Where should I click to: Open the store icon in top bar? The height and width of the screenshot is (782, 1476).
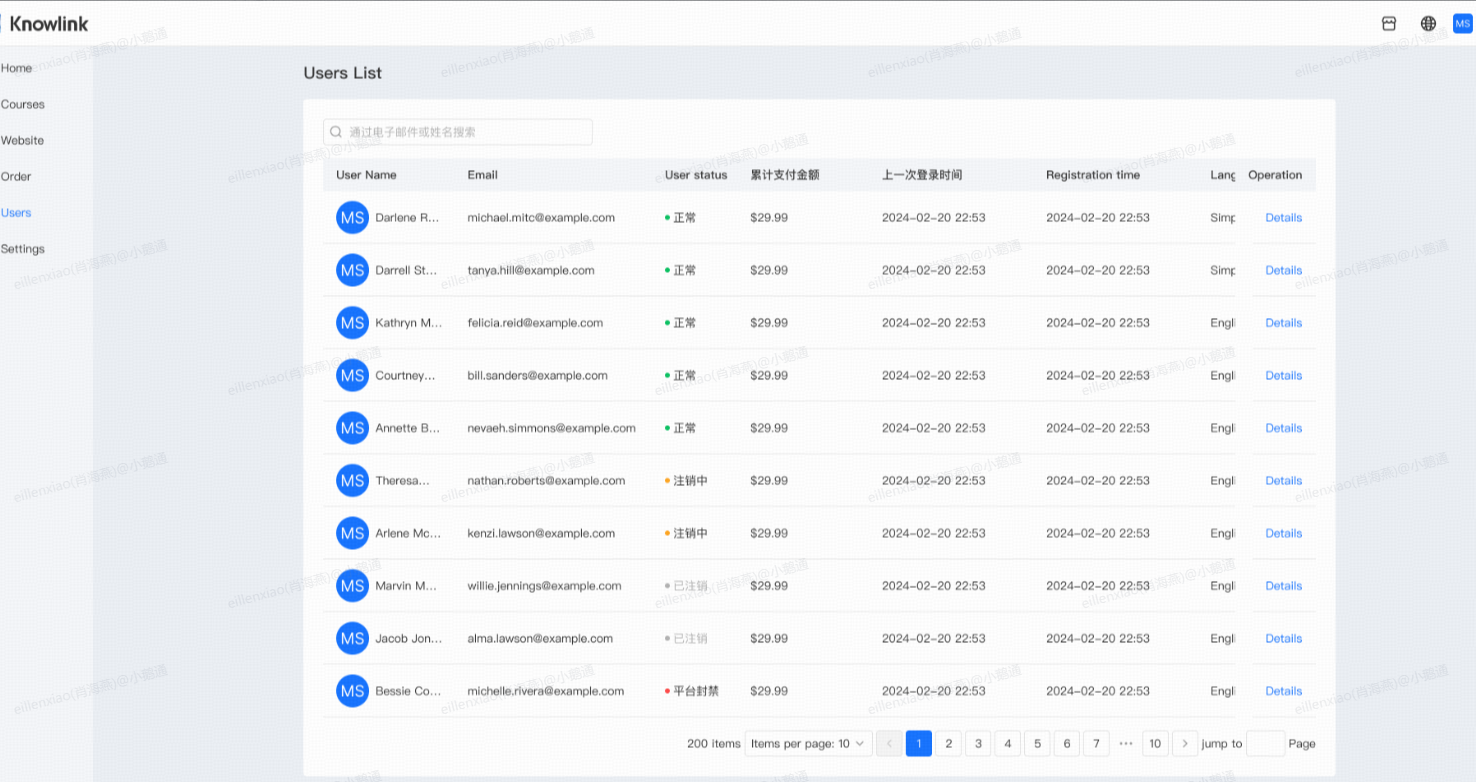tap(1388, 23)
